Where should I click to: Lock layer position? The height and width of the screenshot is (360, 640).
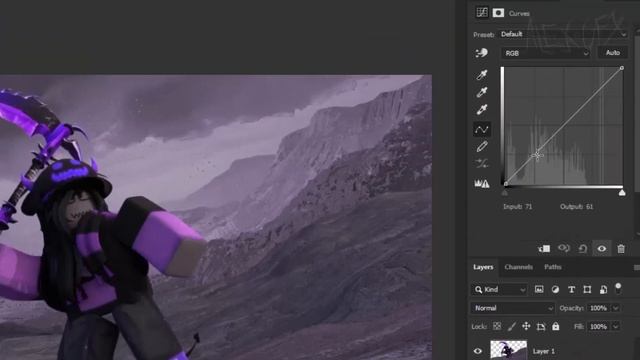click(526, 326)
